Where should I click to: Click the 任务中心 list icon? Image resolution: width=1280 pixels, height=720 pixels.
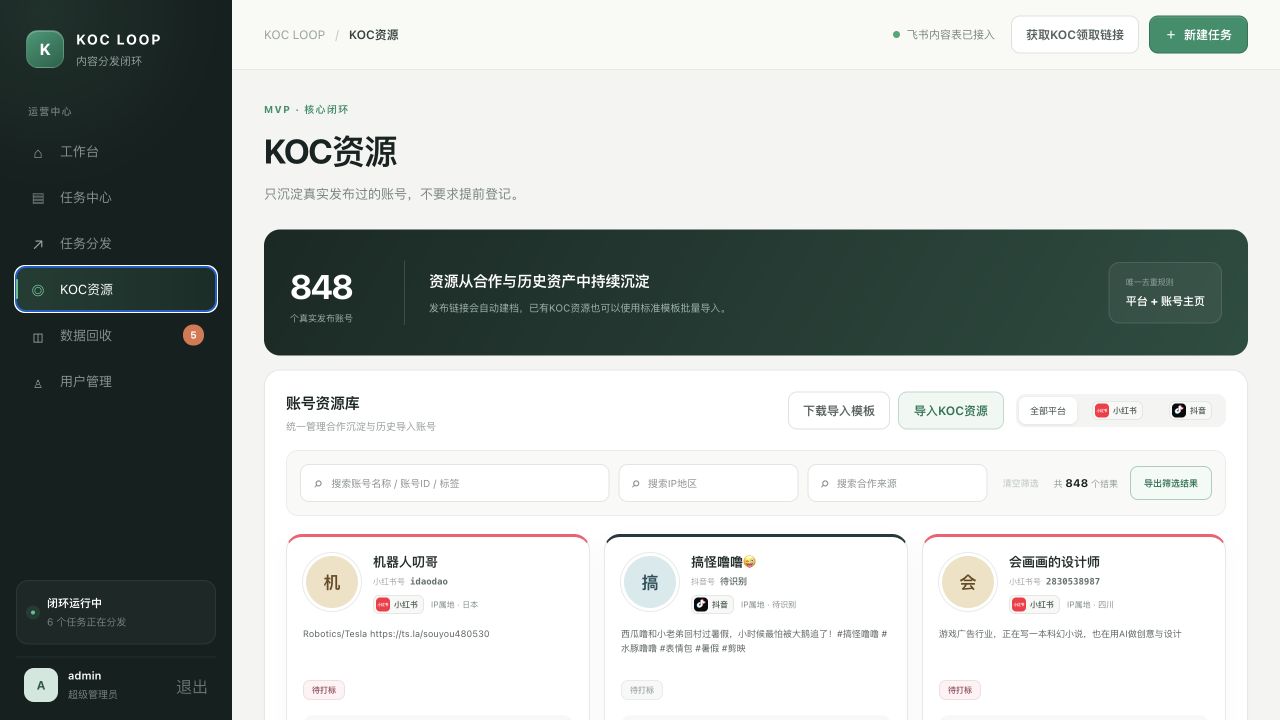(38, 198)
